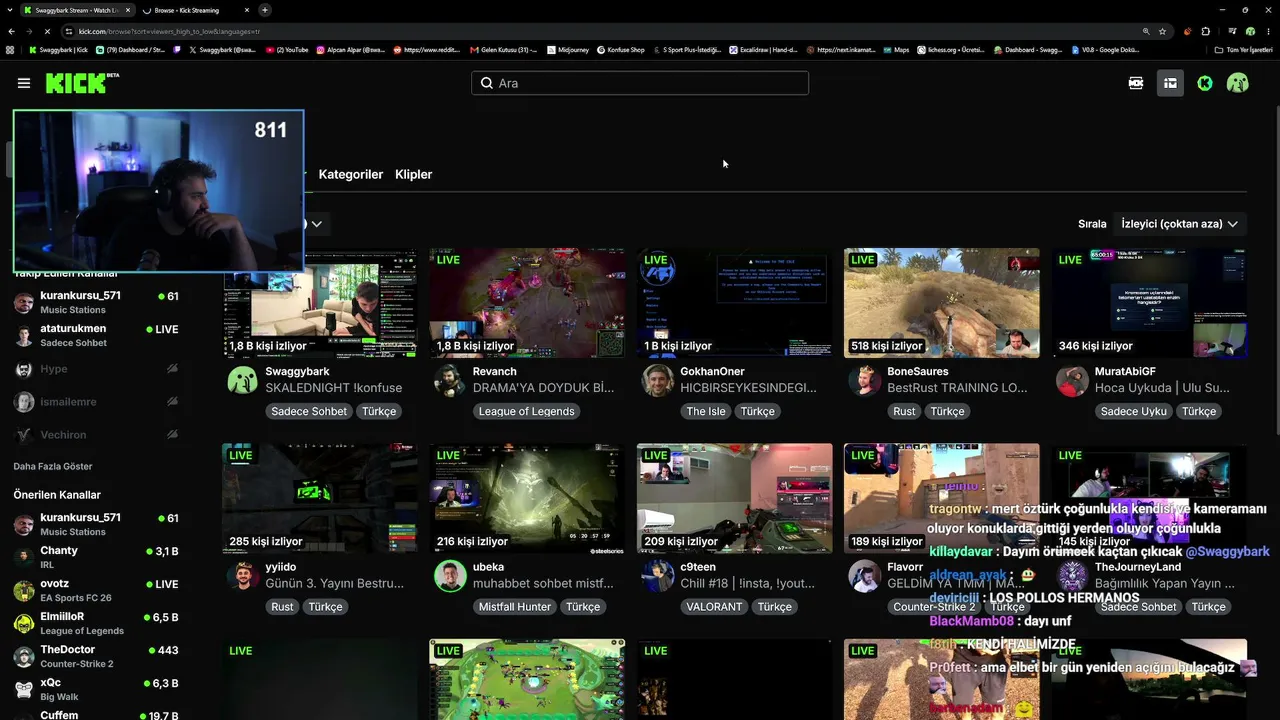Switch to the Klipler tab
This screenshot has height=720, width=1280.
[x=414, y=174]
